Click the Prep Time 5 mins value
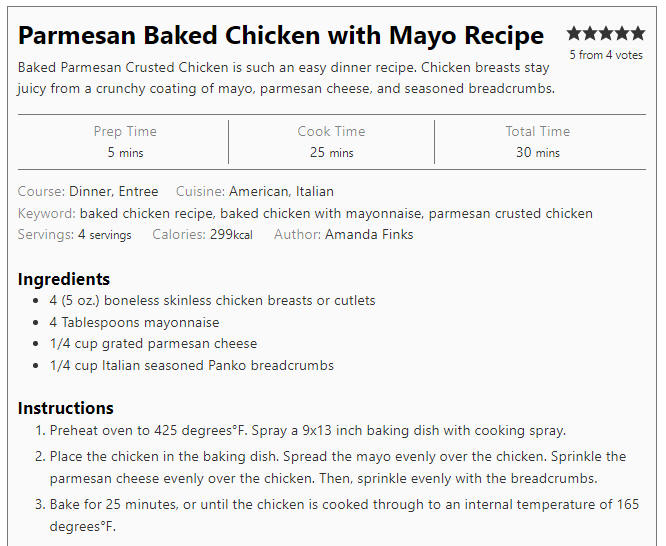 point(125,152)
